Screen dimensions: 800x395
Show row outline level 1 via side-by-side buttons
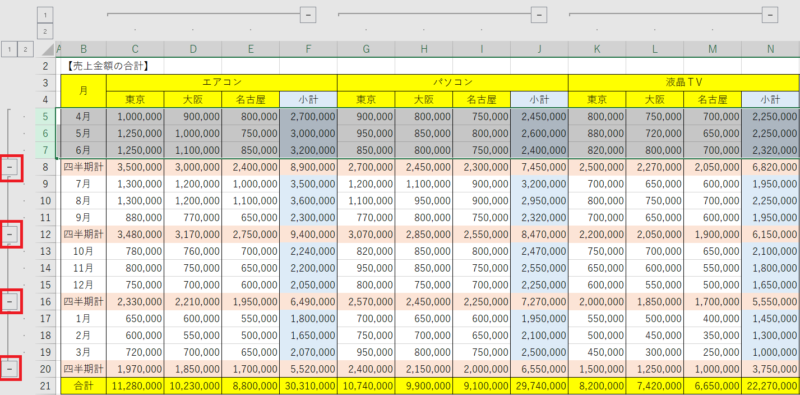[x=9, y=50]
